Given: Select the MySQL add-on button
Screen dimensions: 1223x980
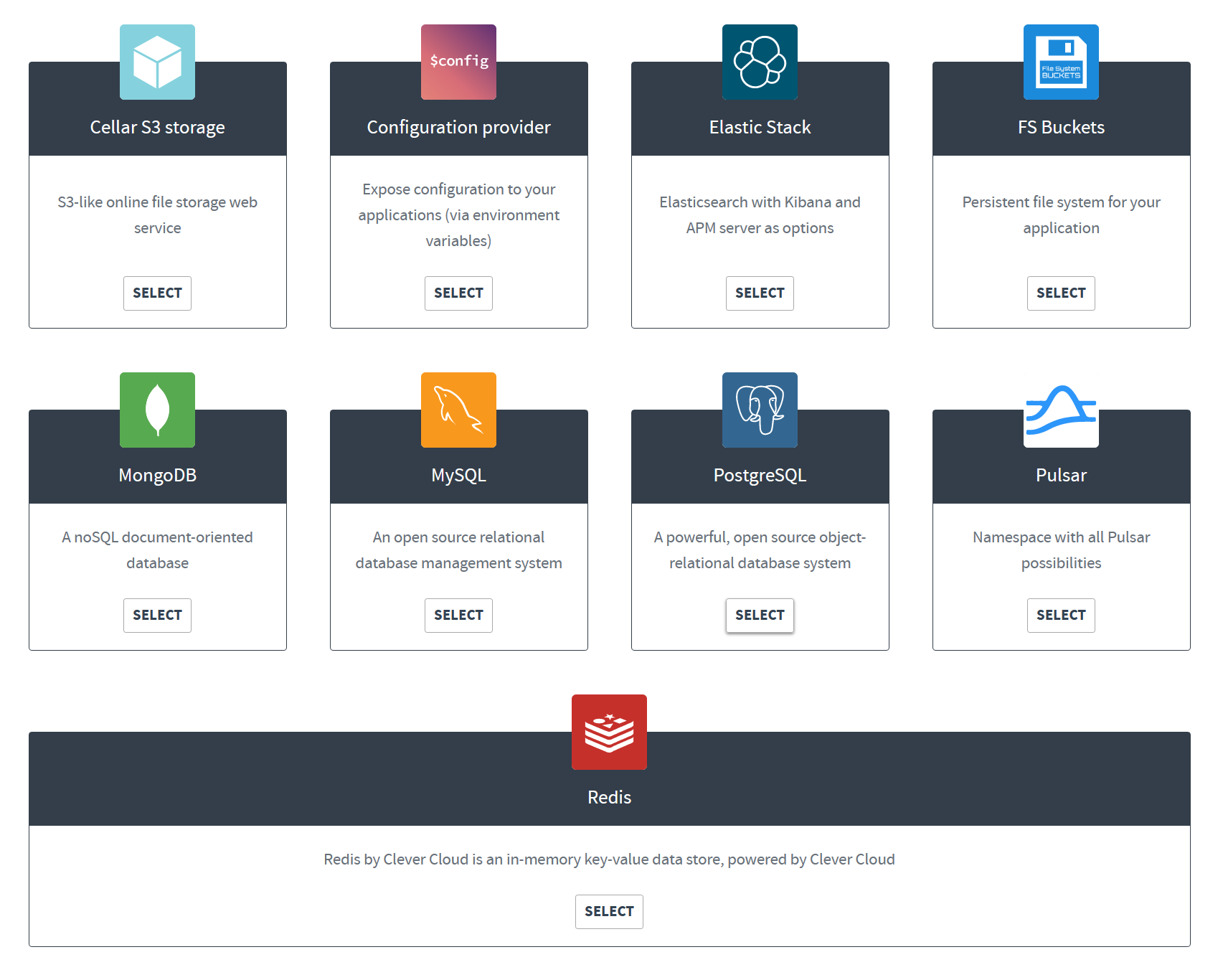Looking at the screenshot, I should pos(458,616).
